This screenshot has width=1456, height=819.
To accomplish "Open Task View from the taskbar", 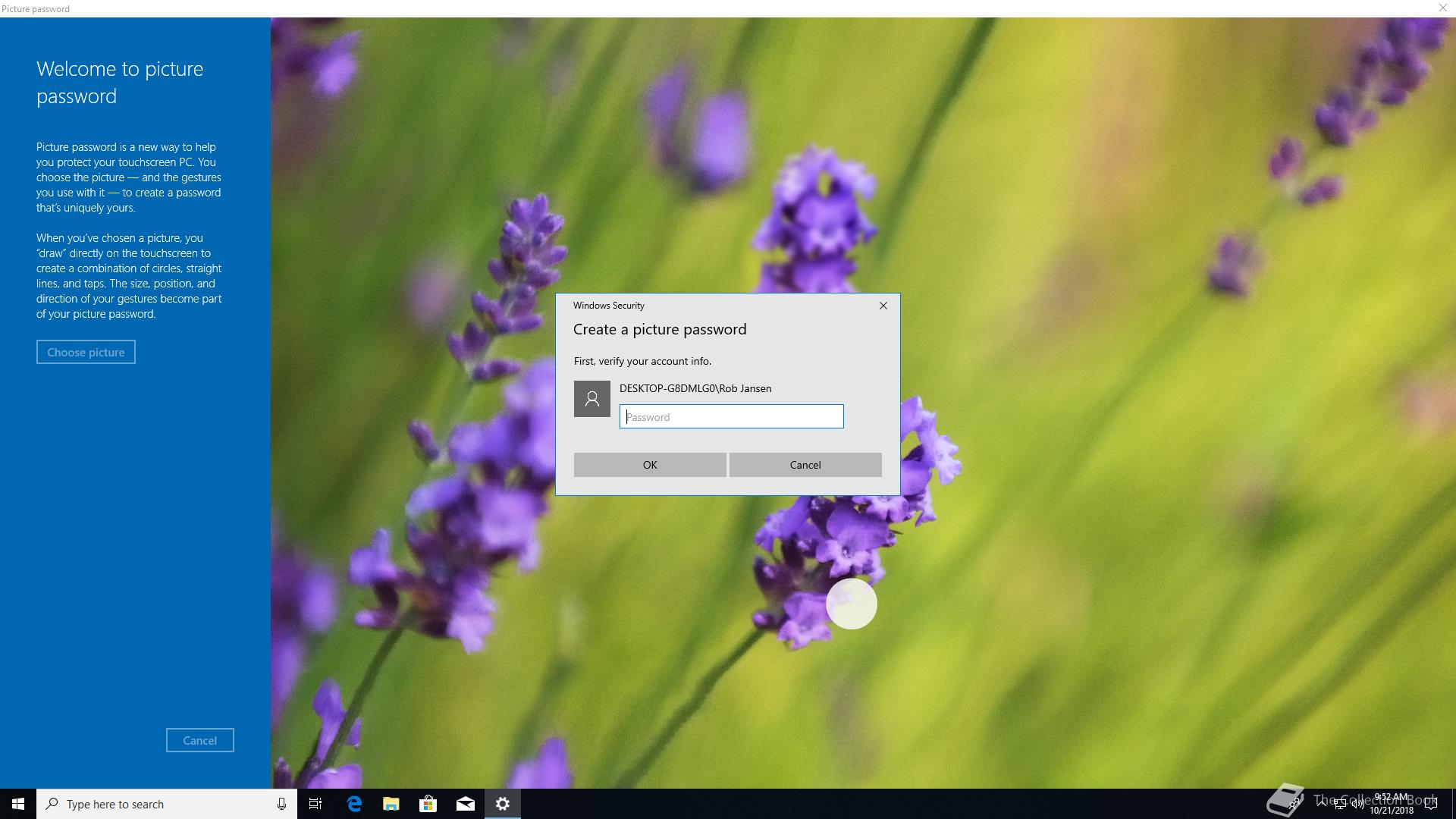I will [315, 804].
